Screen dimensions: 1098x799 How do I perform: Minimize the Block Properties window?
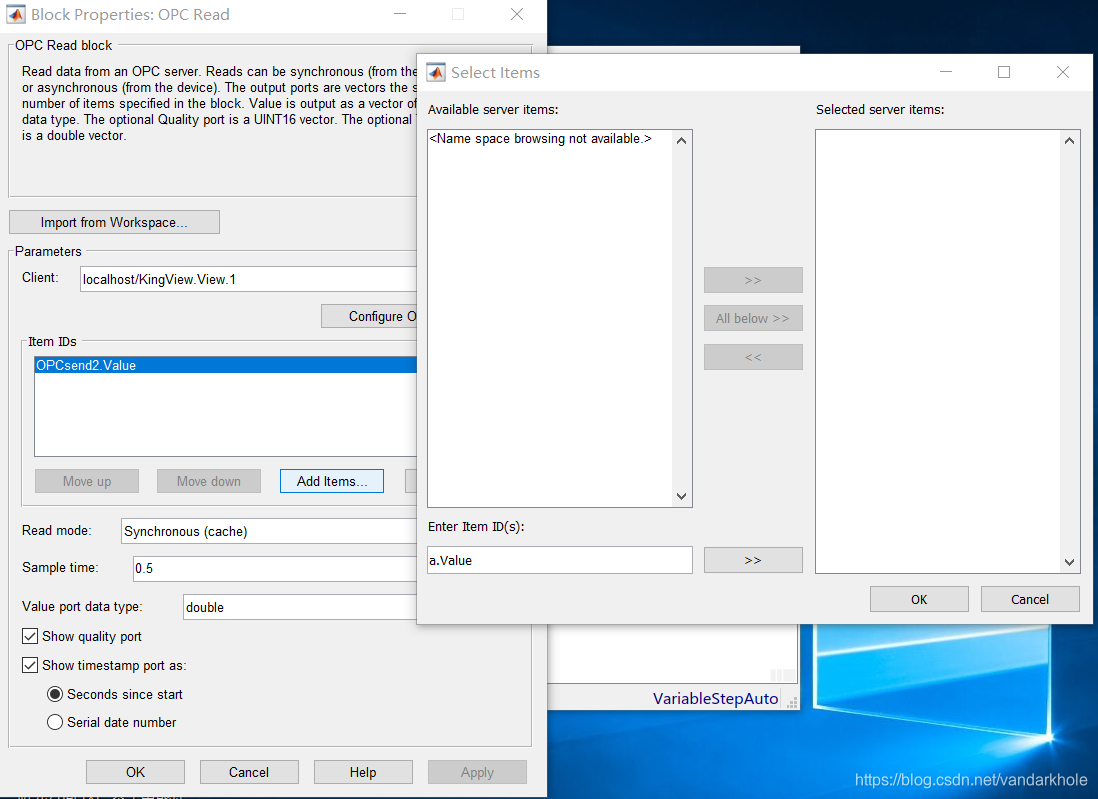pyautogui.click(x=400, y=14)
